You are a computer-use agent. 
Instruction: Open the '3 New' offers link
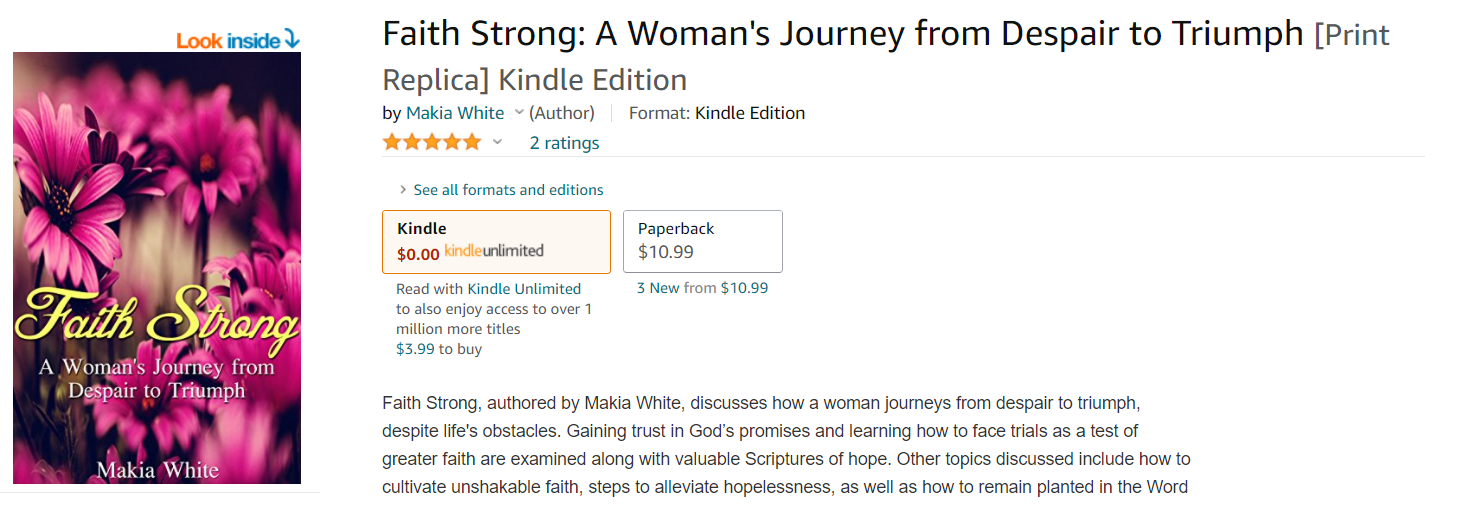pyautogui.click(x=658, y=288)
